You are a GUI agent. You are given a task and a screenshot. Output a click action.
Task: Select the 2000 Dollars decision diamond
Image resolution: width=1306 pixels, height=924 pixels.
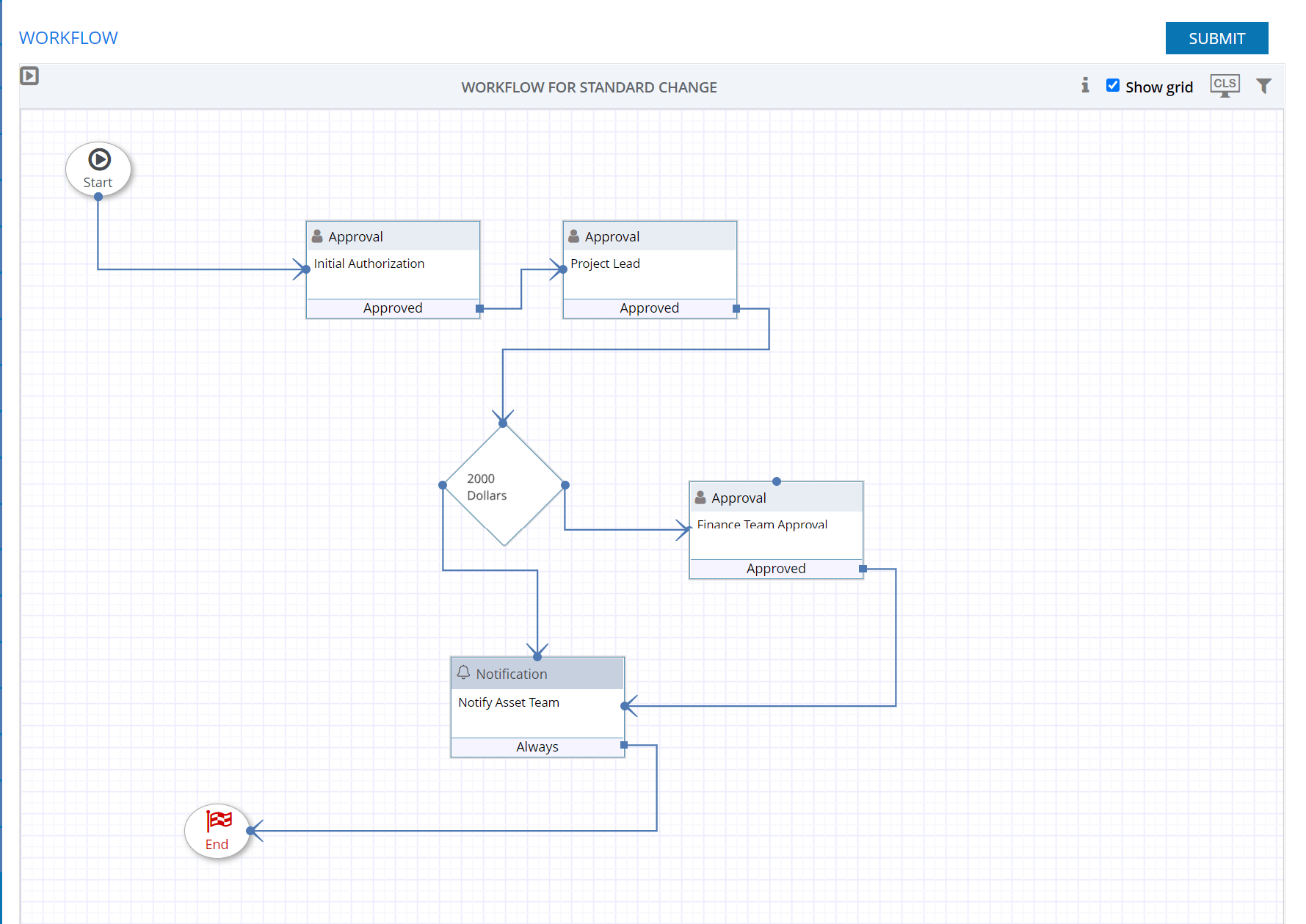click(x=504, y=485)
